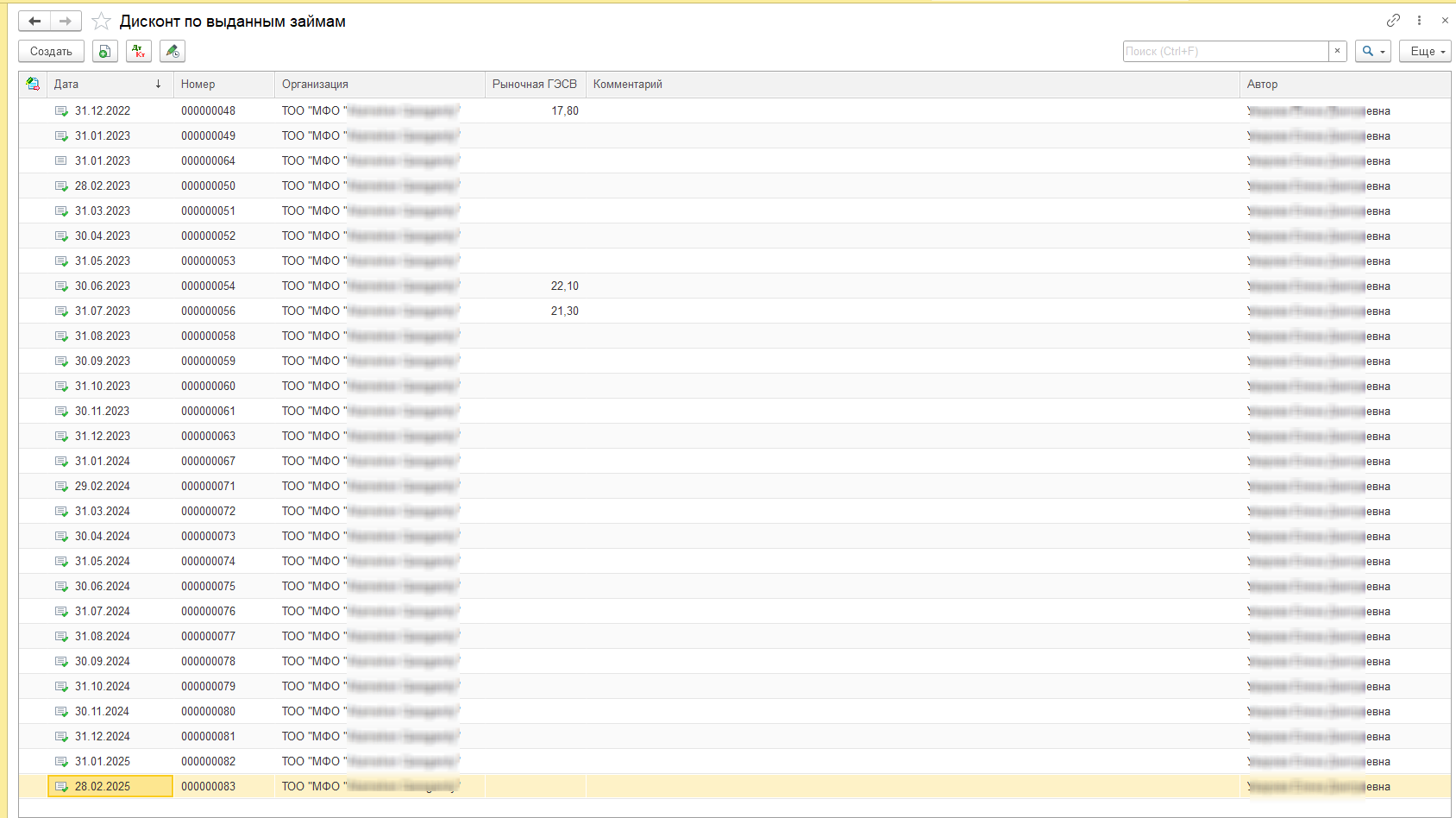Viewport: 1456px width, 818px height.
Task: Click the document icon for 28.02.2025 row
Action: click(x=61, y=786)
